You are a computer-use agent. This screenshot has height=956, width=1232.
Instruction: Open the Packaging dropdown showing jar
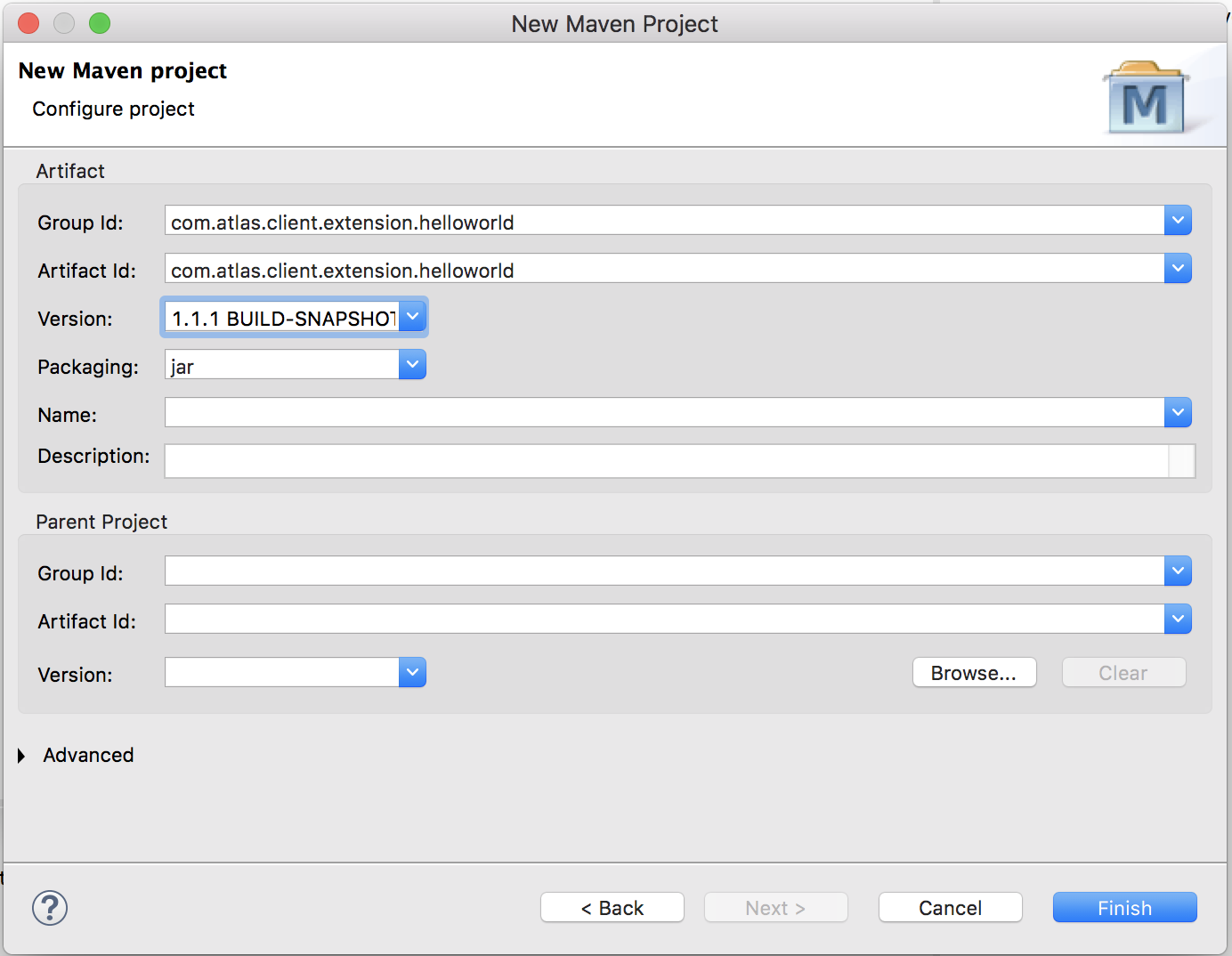coord(412,365)
